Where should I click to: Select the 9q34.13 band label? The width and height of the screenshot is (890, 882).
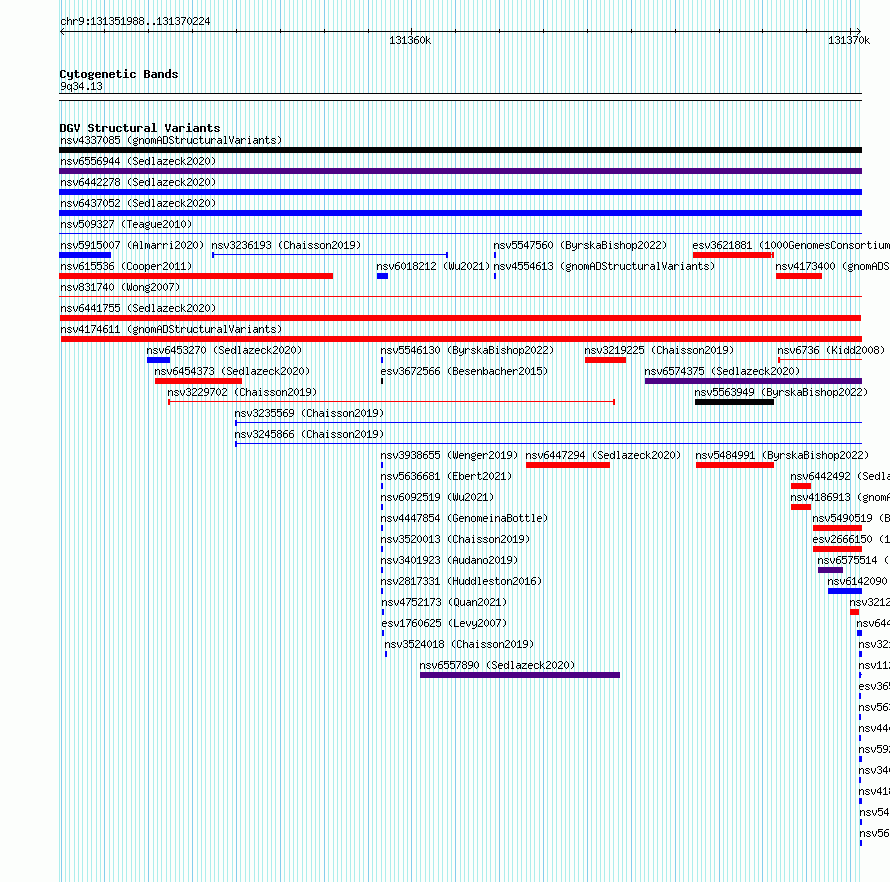click(x=82, y=86)
